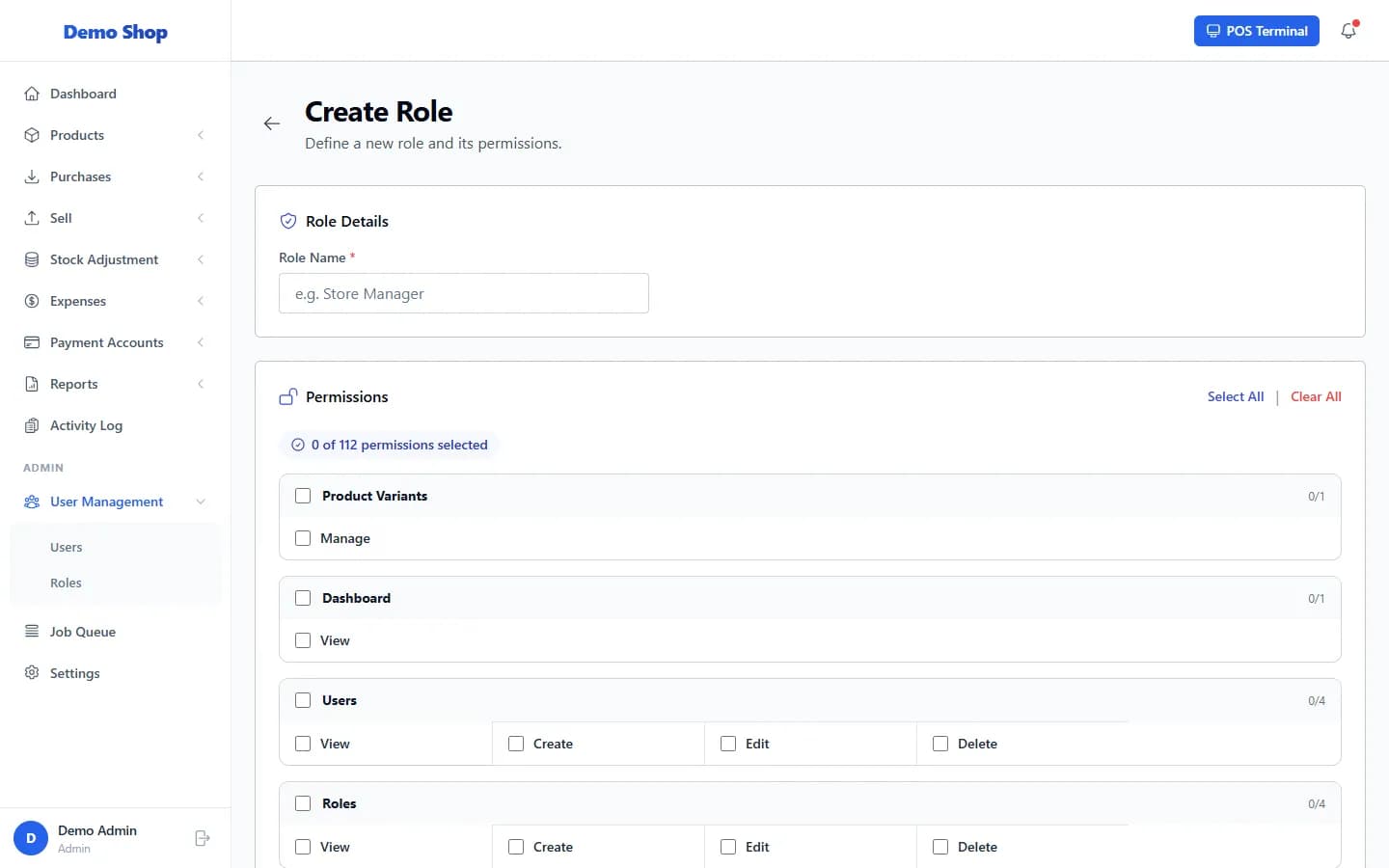
Task: Click the Dashboard home icon in sidebar
Action: 32,94
